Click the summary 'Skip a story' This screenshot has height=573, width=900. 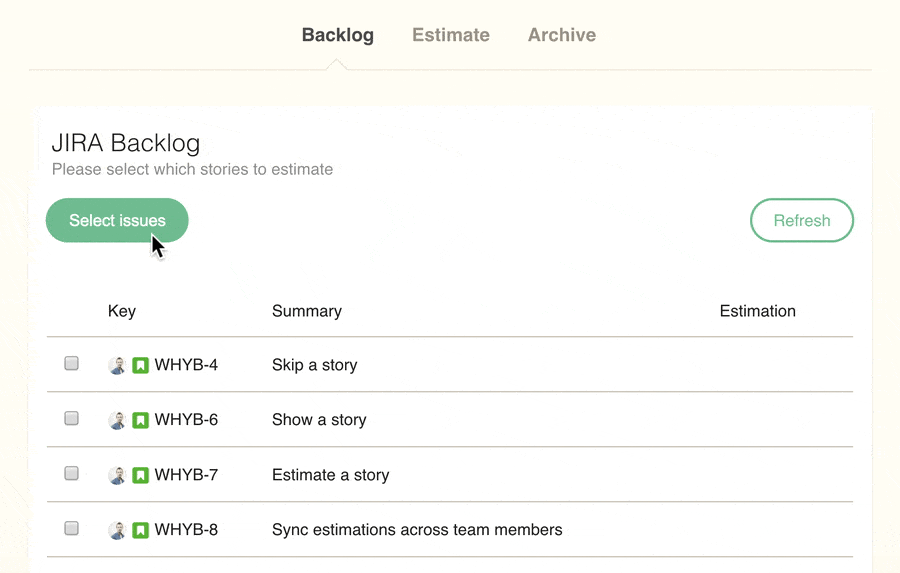pos(315,365)
